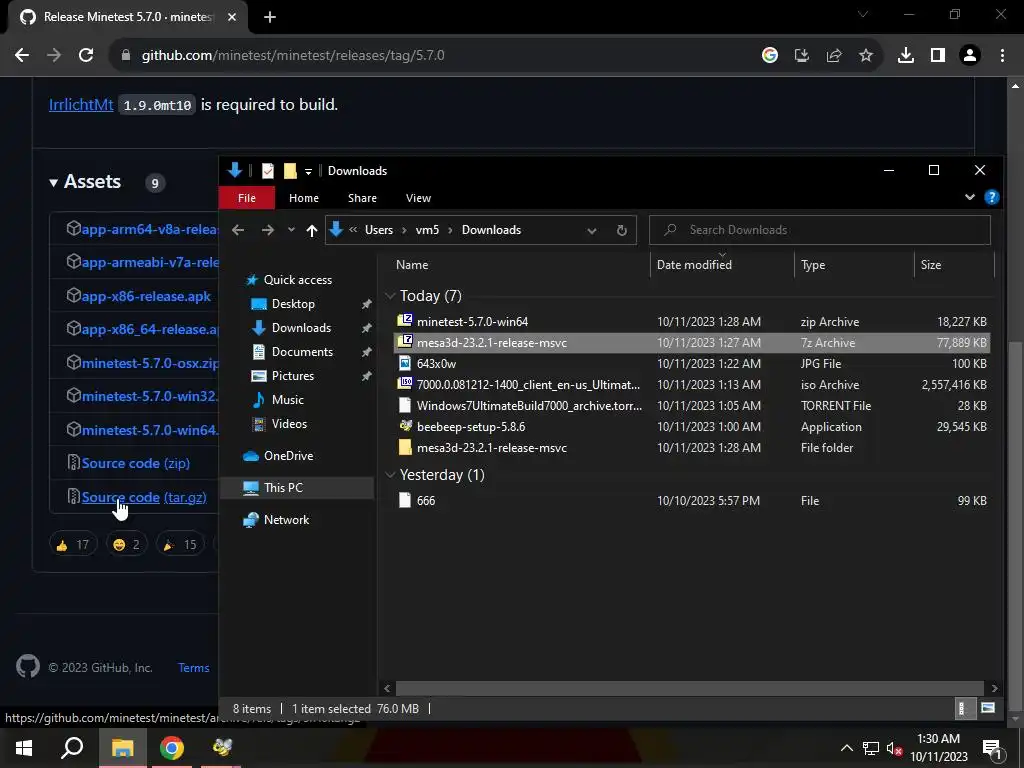Open Music in navigation pane
The image size is (1024, 768).
point(287,400)
